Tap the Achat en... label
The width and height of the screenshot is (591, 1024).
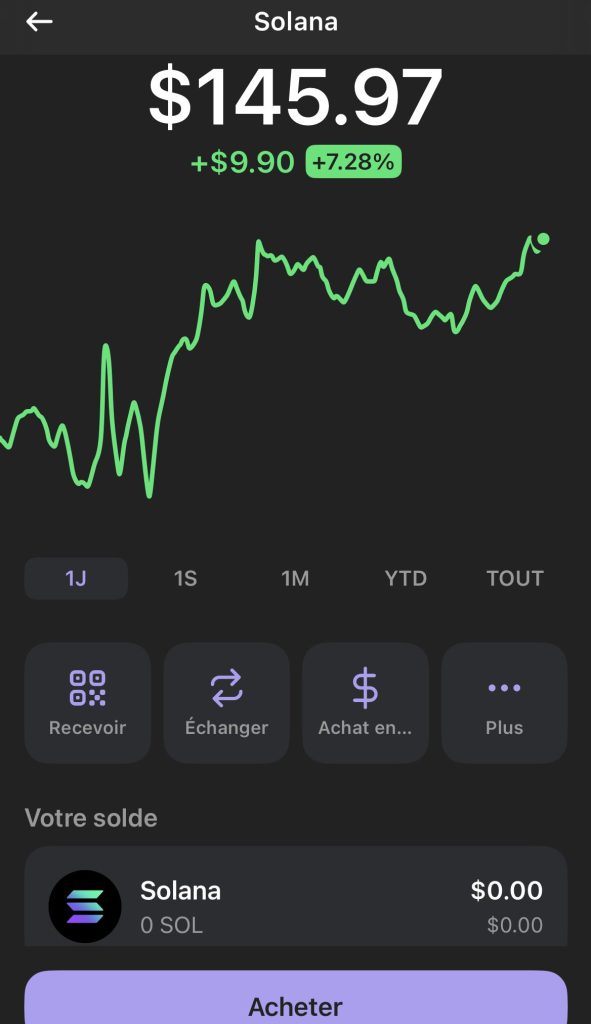point(365,728)
